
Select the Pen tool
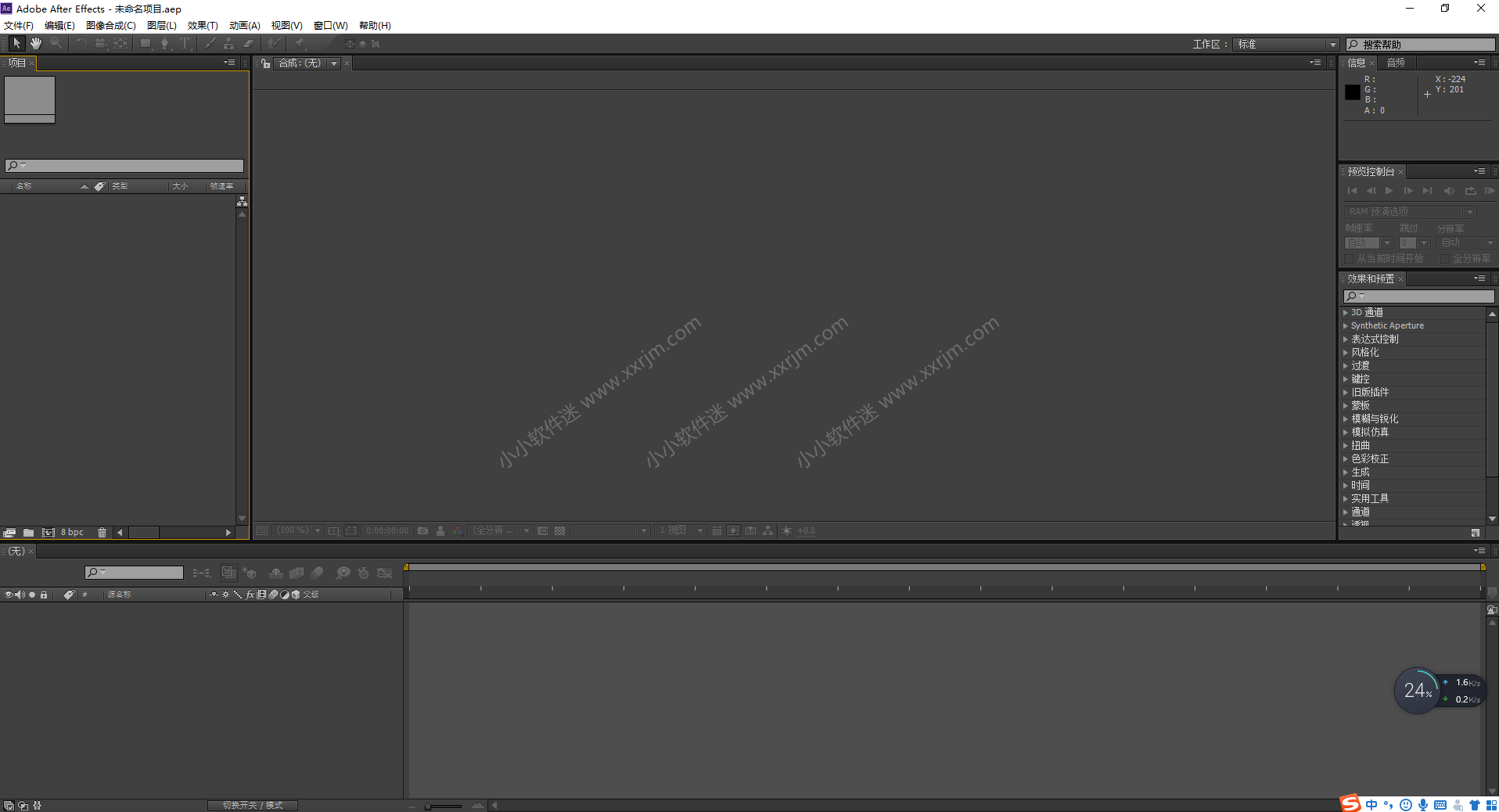click(164, 44)
